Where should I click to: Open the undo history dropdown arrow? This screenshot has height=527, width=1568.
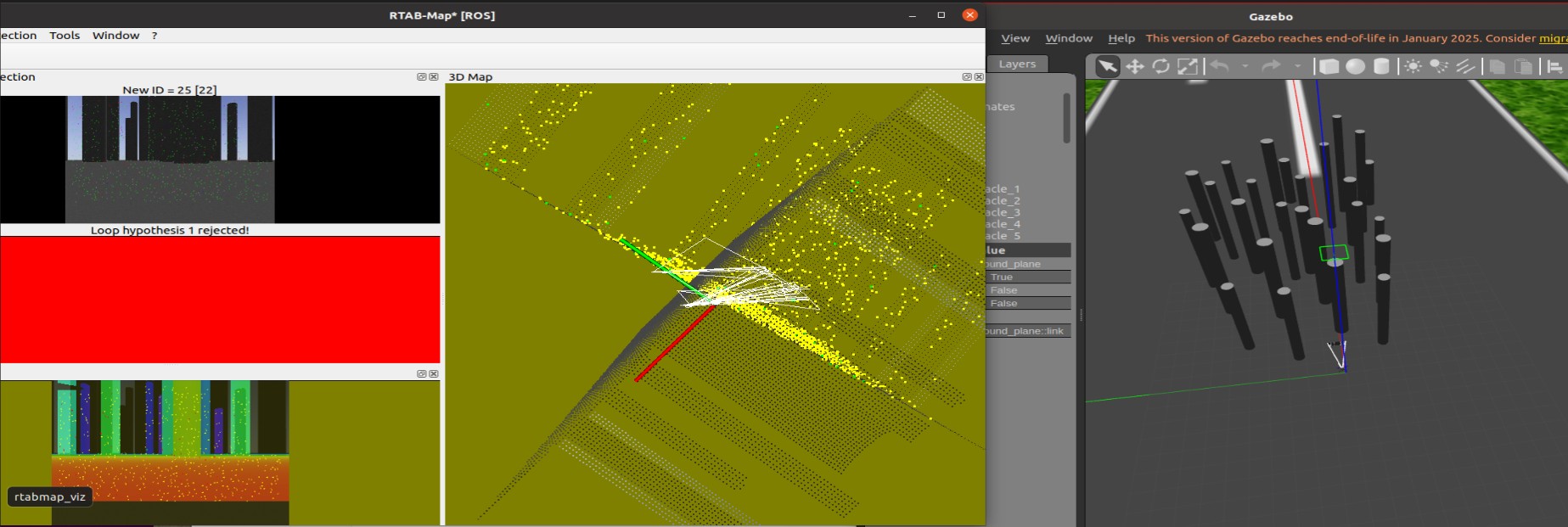tap(1245, 66)
